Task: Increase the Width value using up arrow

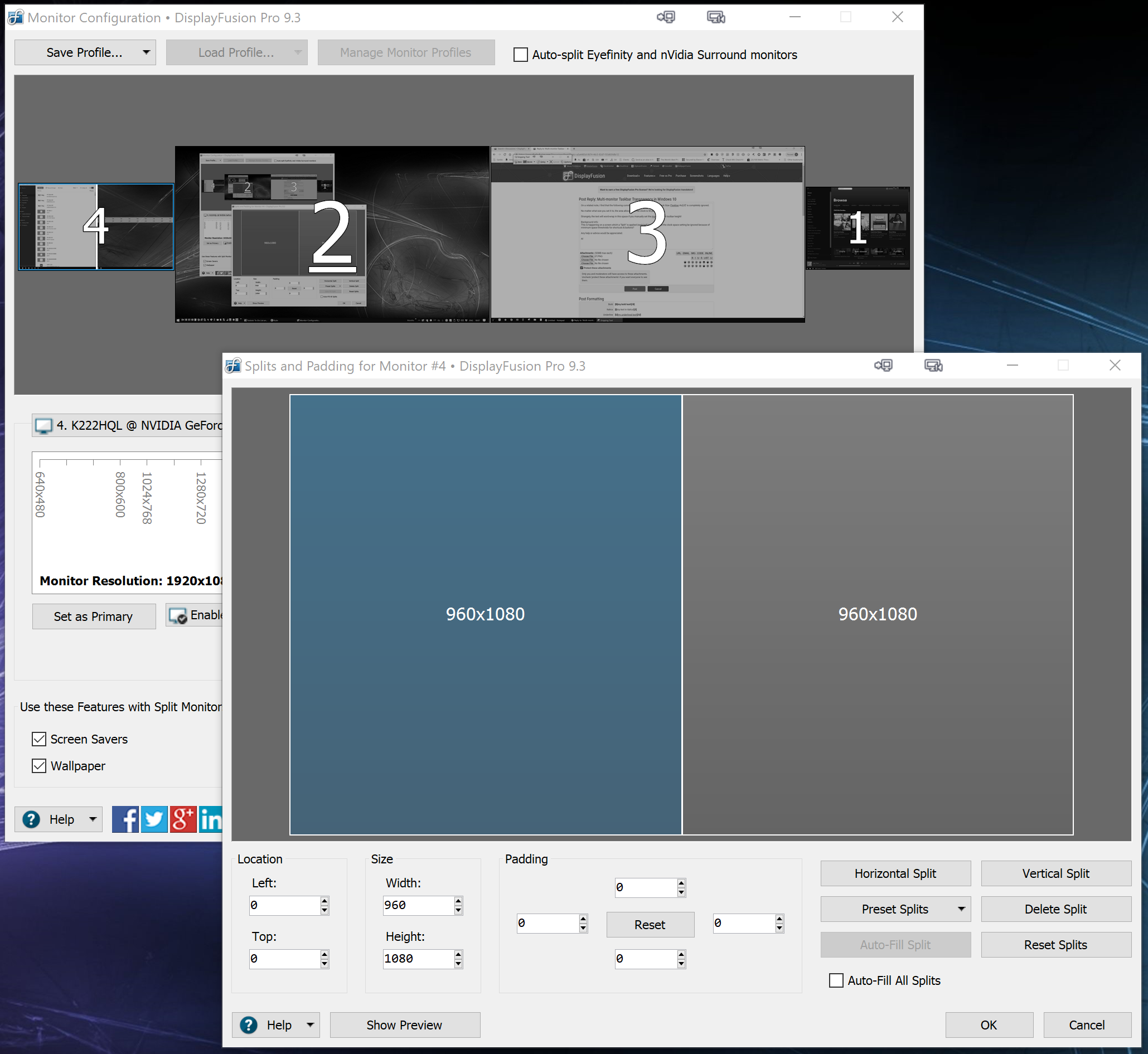Action: point(458,901)
